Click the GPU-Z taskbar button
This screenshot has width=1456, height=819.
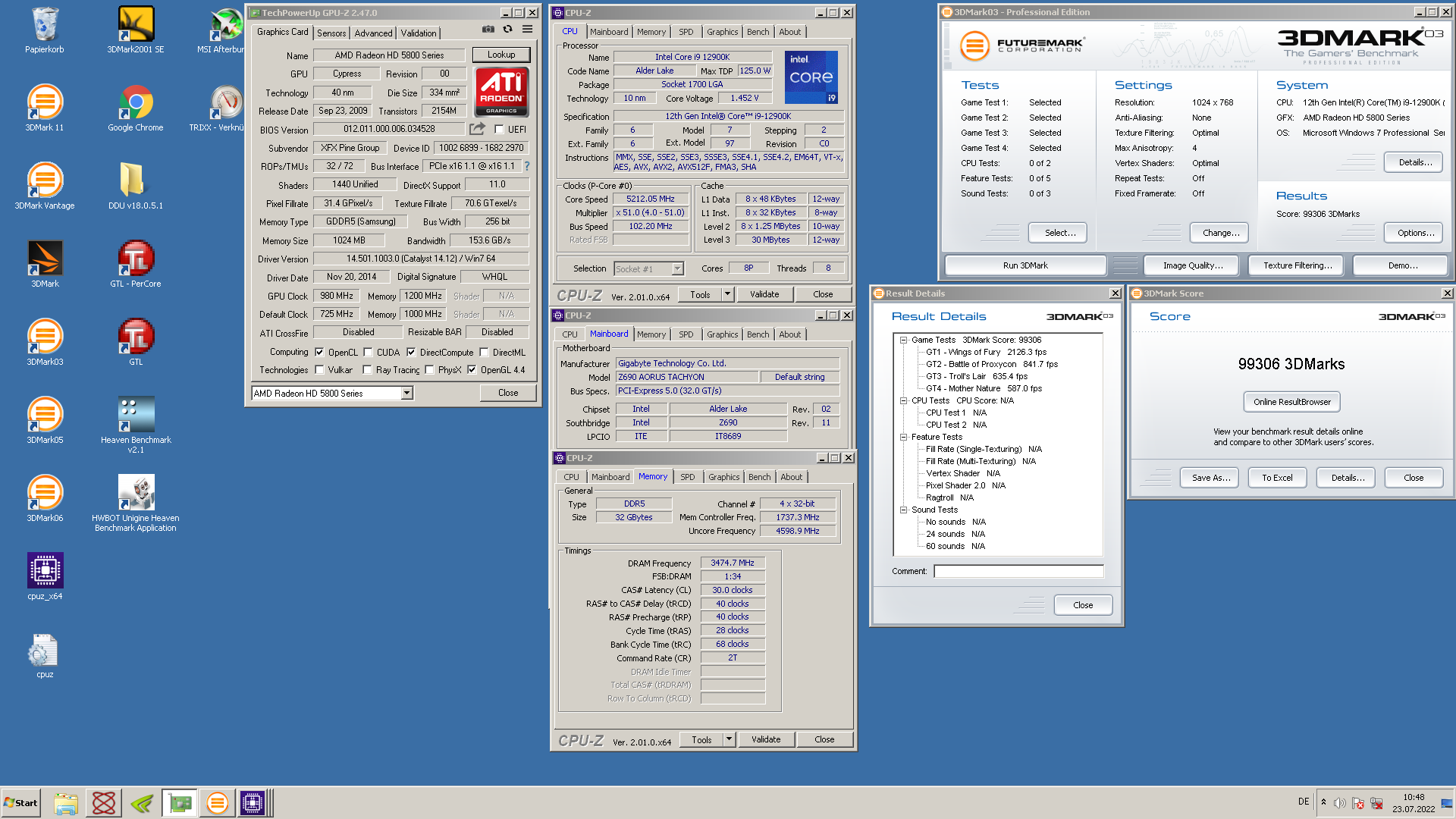(x=180, y=803)
